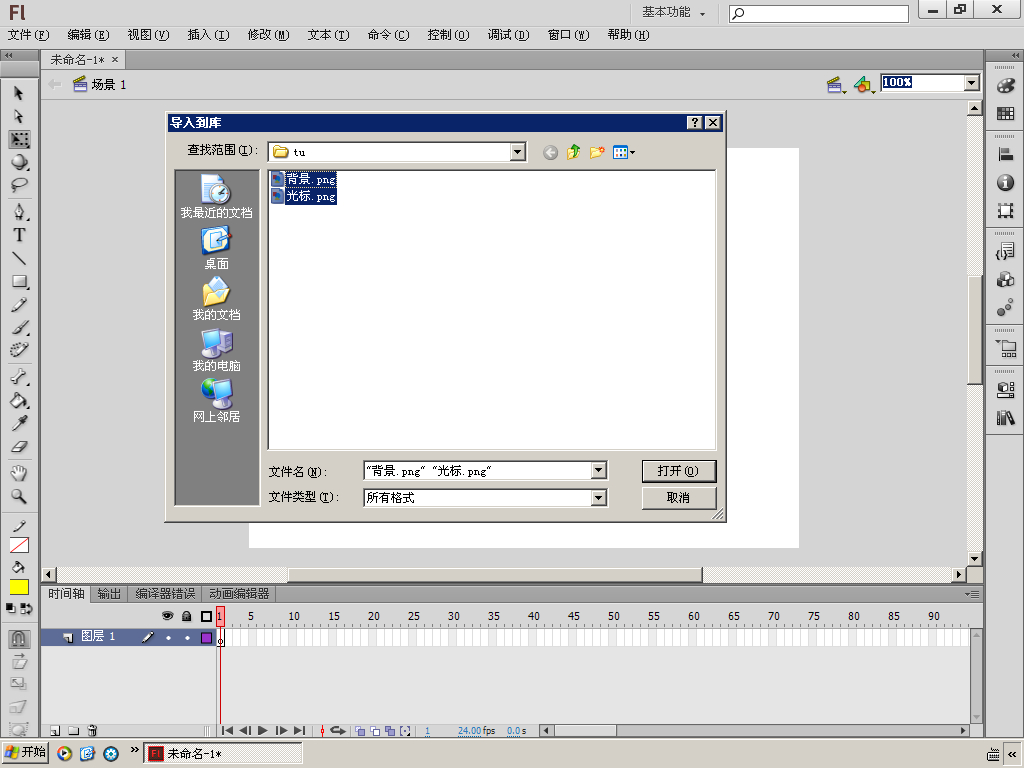Viewport: 1024px width, 768px height.
Task: Open the 窗口 menu
Action: (x=568, y=35)
